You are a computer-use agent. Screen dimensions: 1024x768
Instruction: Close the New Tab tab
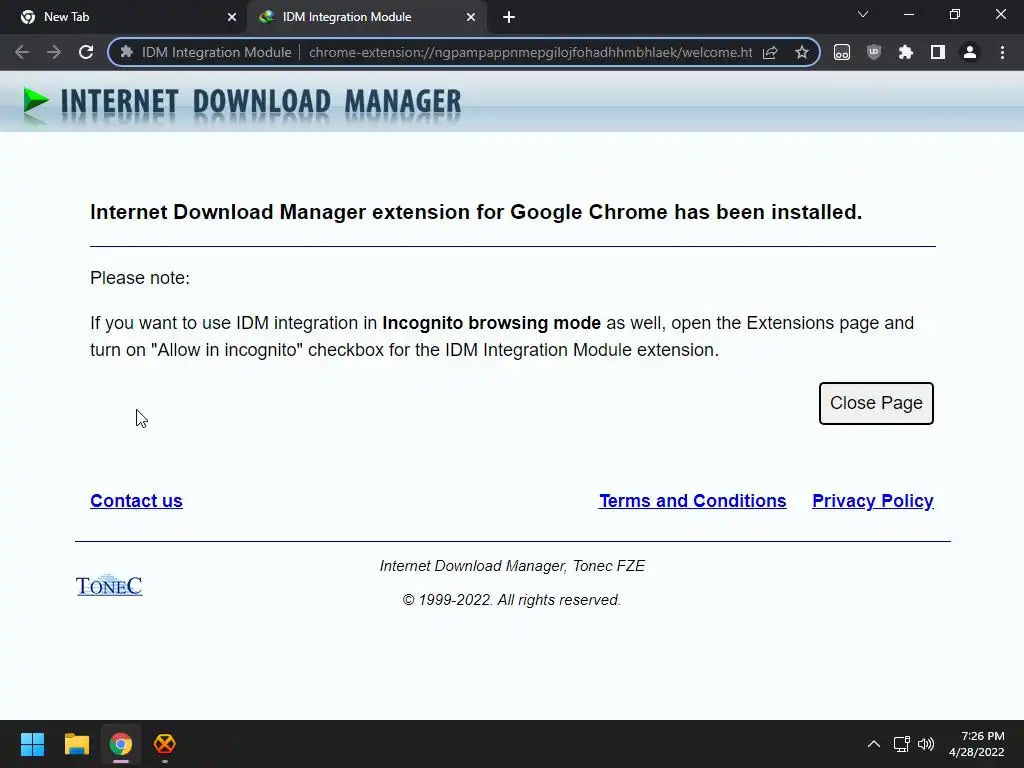(232, 17)
